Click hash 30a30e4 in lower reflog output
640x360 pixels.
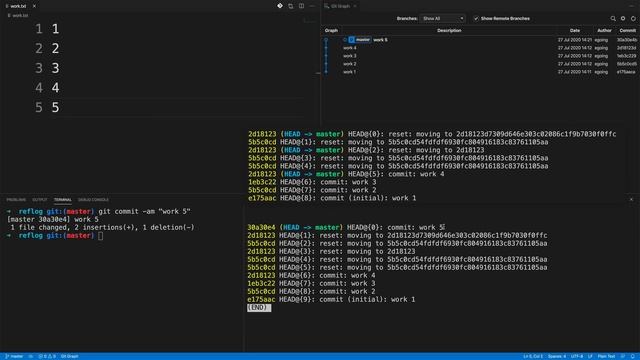pyautogui.click(x=261, y=227)
